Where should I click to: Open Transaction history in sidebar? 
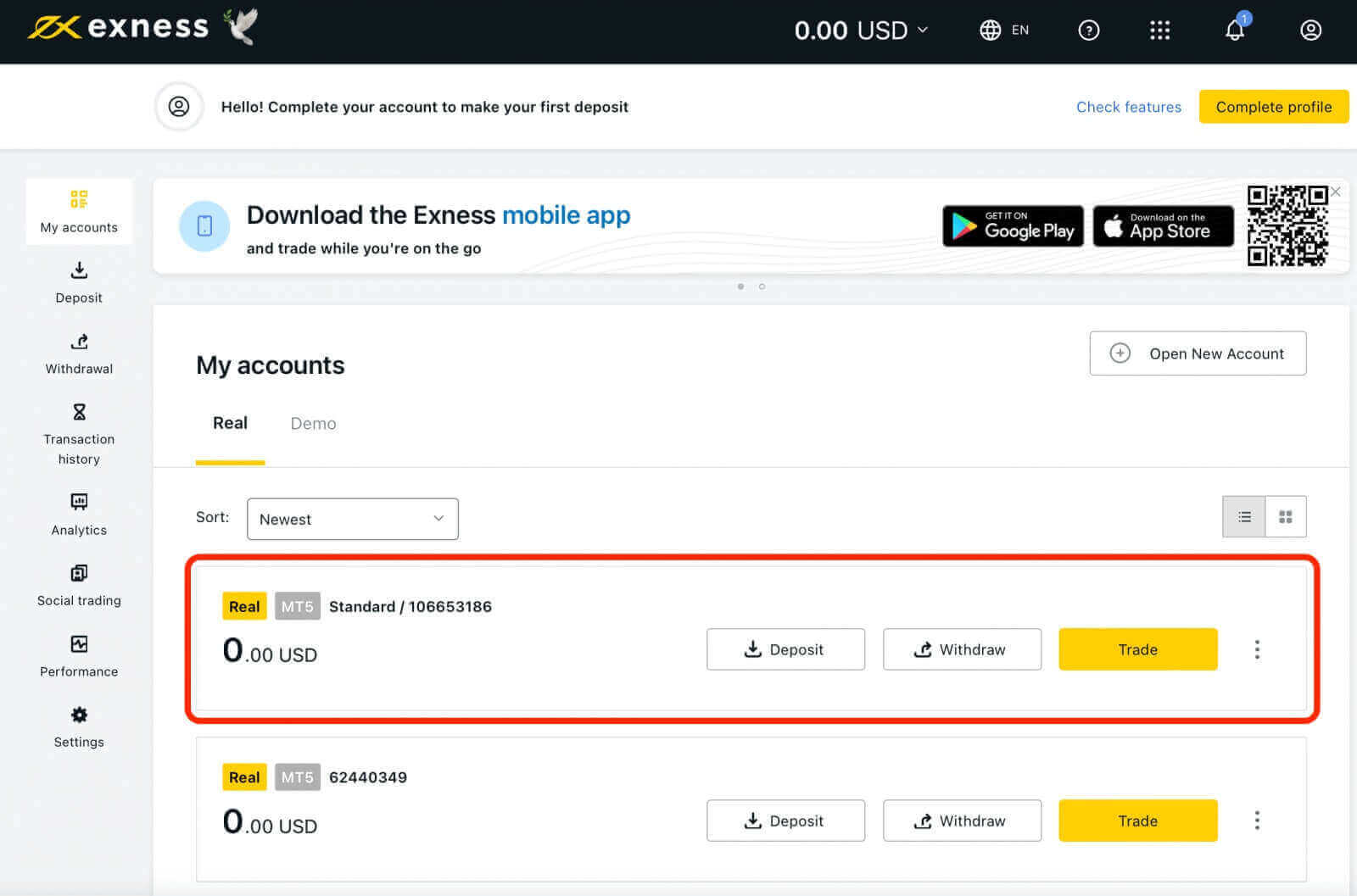(79, 435)
